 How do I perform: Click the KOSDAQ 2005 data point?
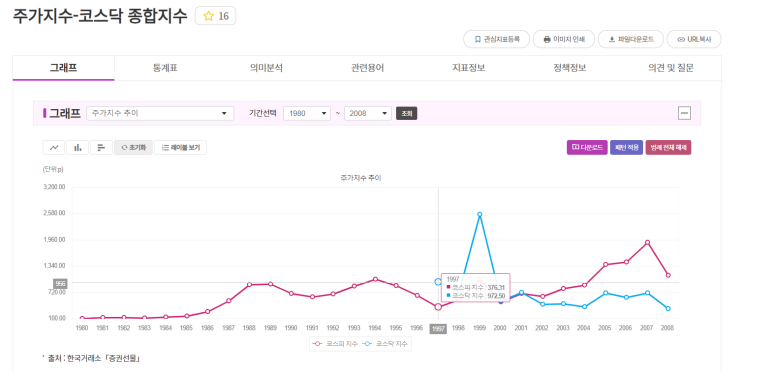[x=605, y=293]
